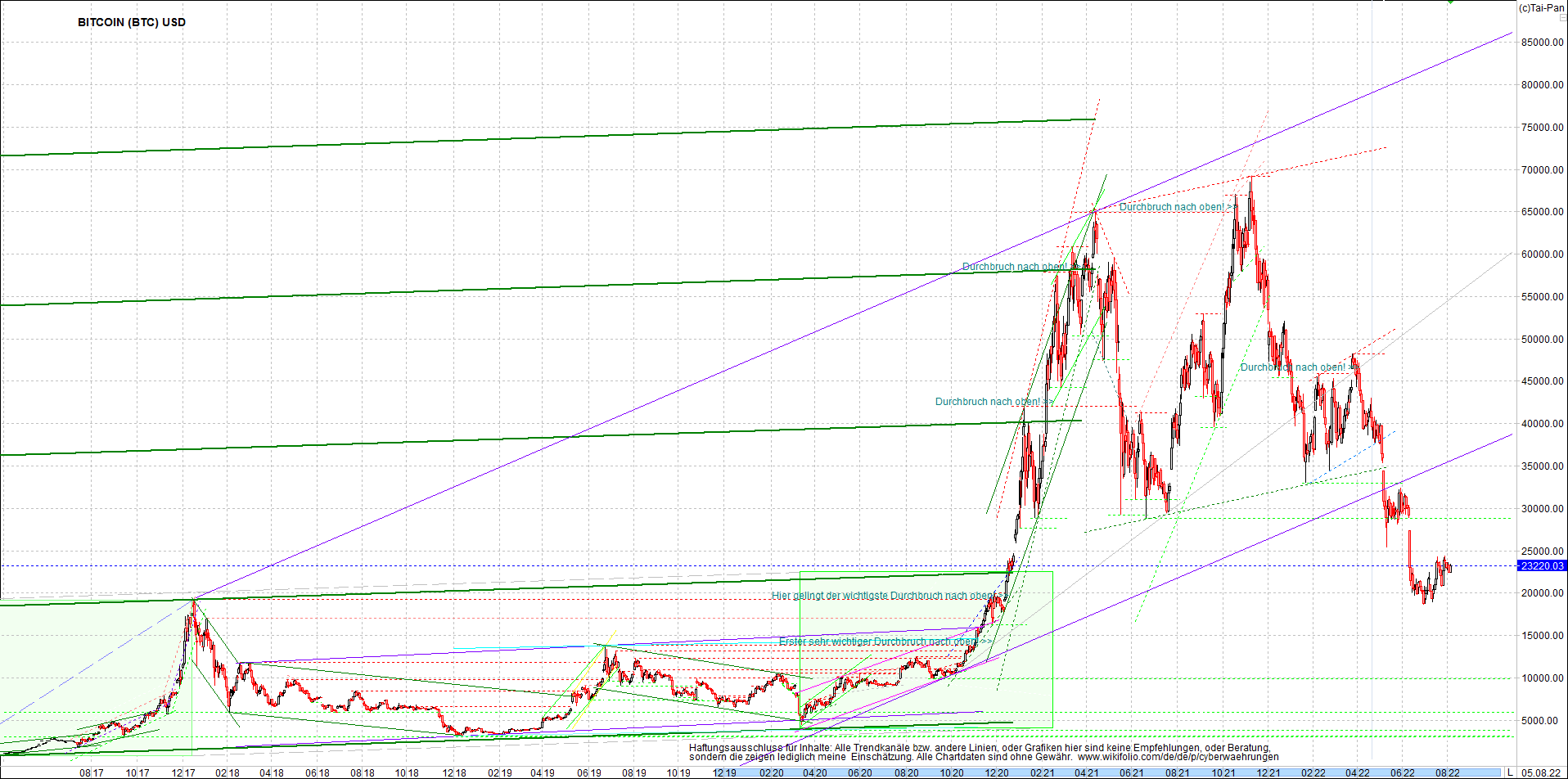Viewport: 1568px width, 779px height.
Task: Click the 06.22 date axis label
Action: pos(1403,772)
